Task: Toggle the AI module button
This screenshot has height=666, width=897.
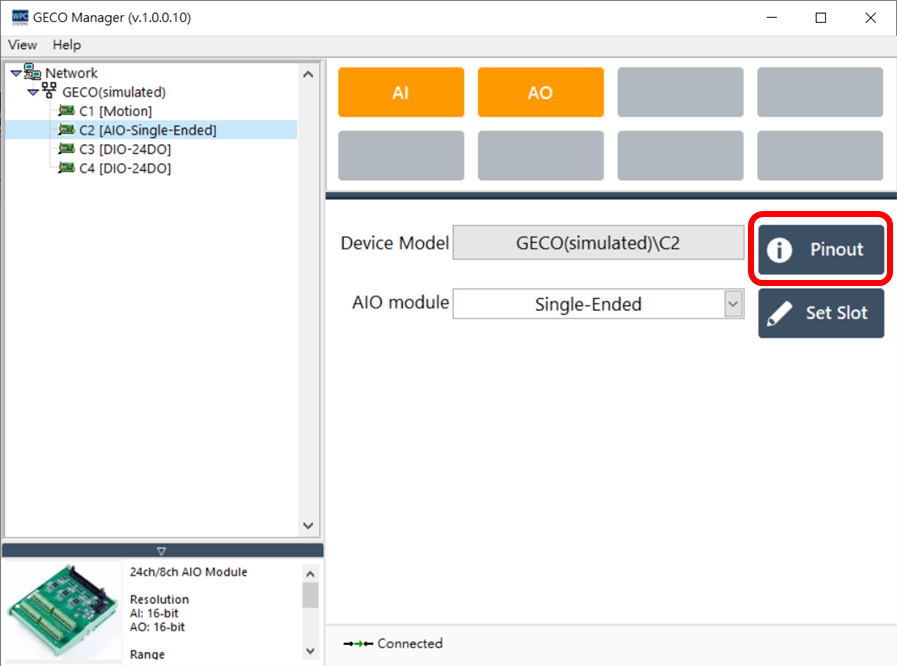Action: [x=400, y=92]
